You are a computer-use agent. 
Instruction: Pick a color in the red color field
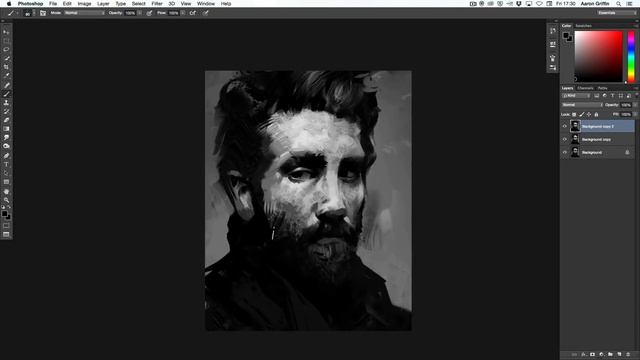[x=598, y=57]
